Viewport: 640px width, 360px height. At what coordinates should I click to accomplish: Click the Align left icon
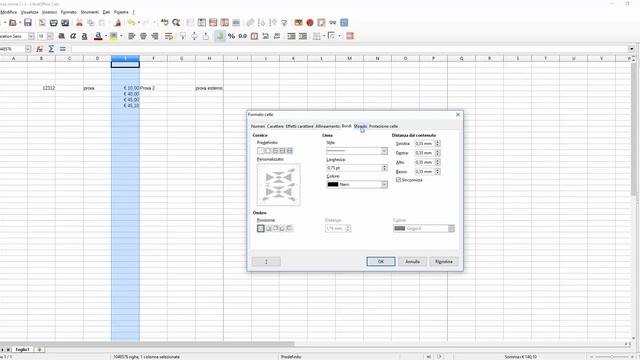(x=131, y=36)
